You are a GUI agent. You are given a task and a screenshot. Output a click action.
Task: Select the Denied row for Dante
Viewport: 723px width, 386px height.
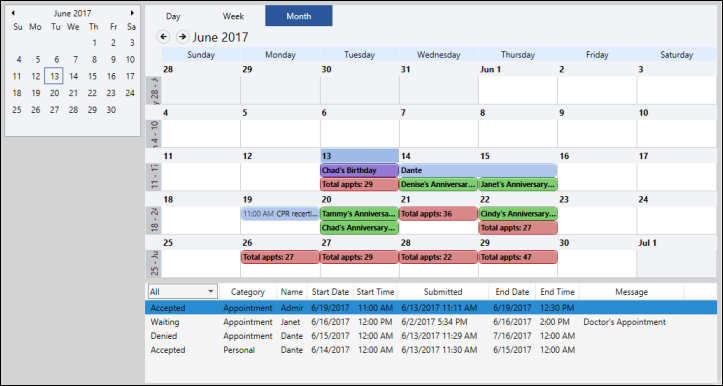tap(431, 336)
